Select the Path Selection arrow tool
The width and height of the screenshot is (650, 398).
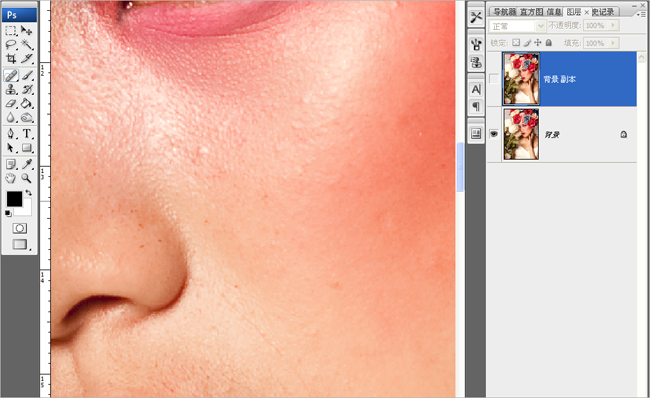click(11, 148)
